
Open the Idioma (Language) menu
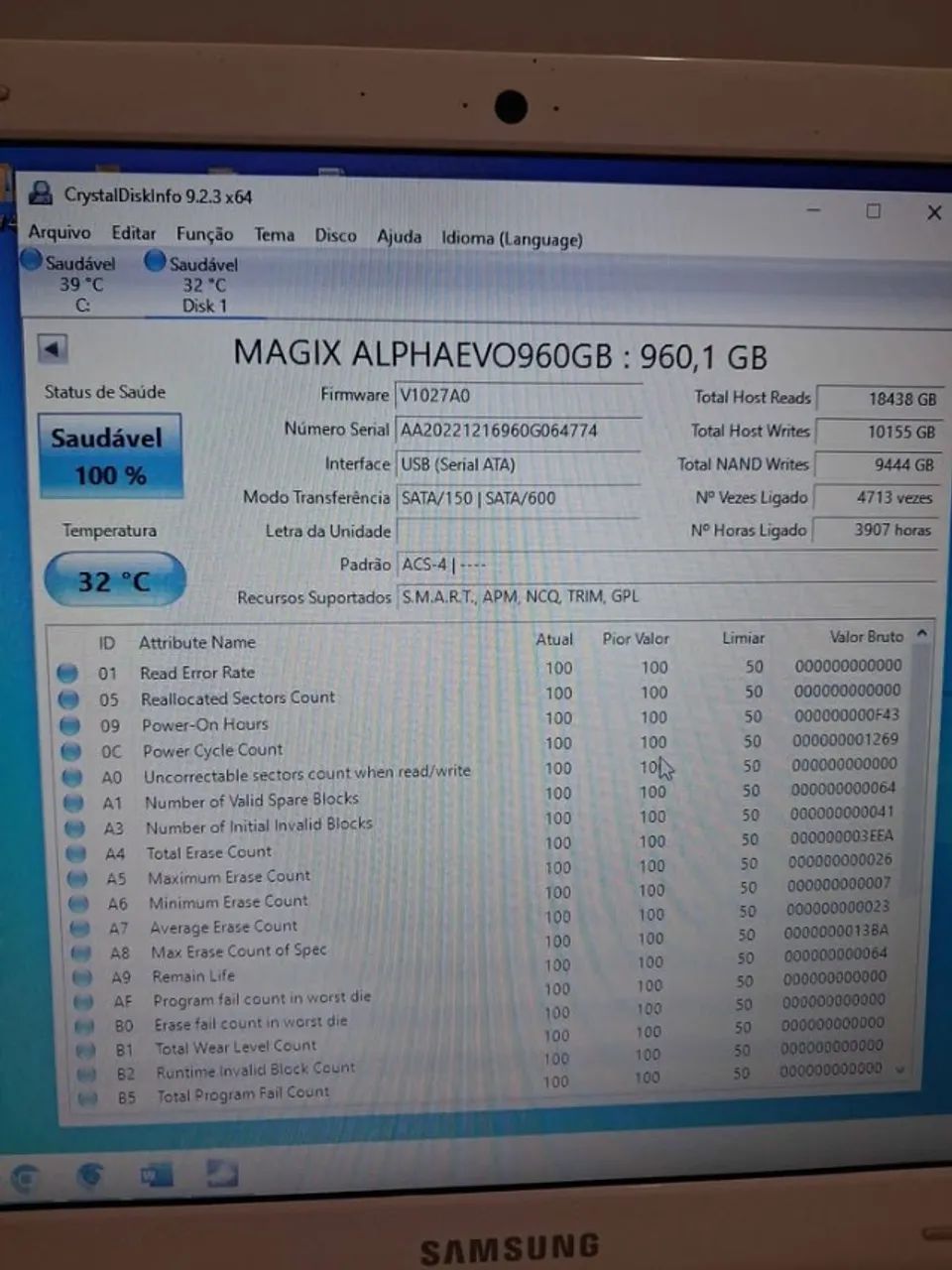[x=512, y=238]
